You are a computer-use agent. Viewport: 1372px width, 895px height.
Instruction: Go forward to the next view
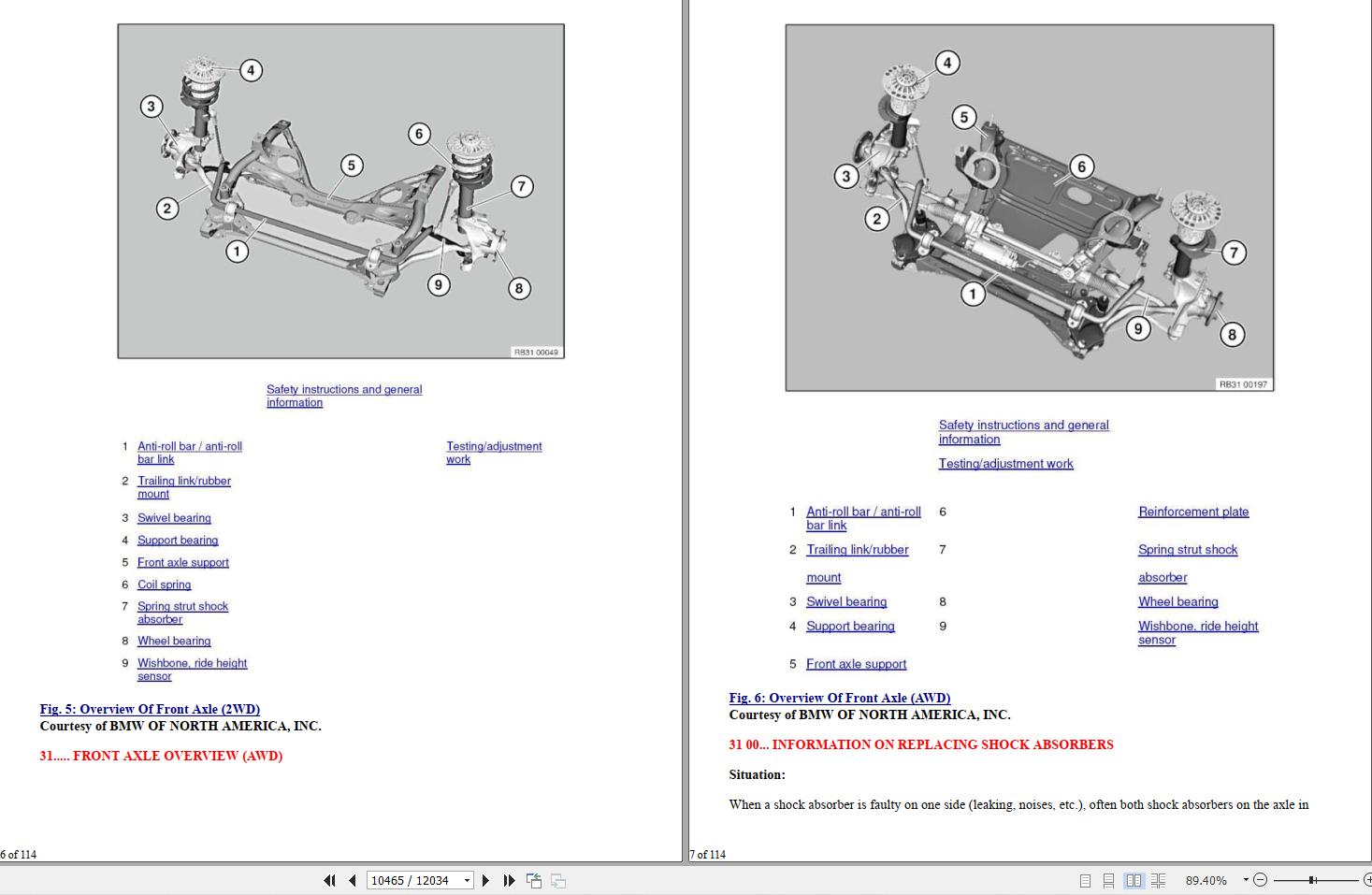pos(558,880)
